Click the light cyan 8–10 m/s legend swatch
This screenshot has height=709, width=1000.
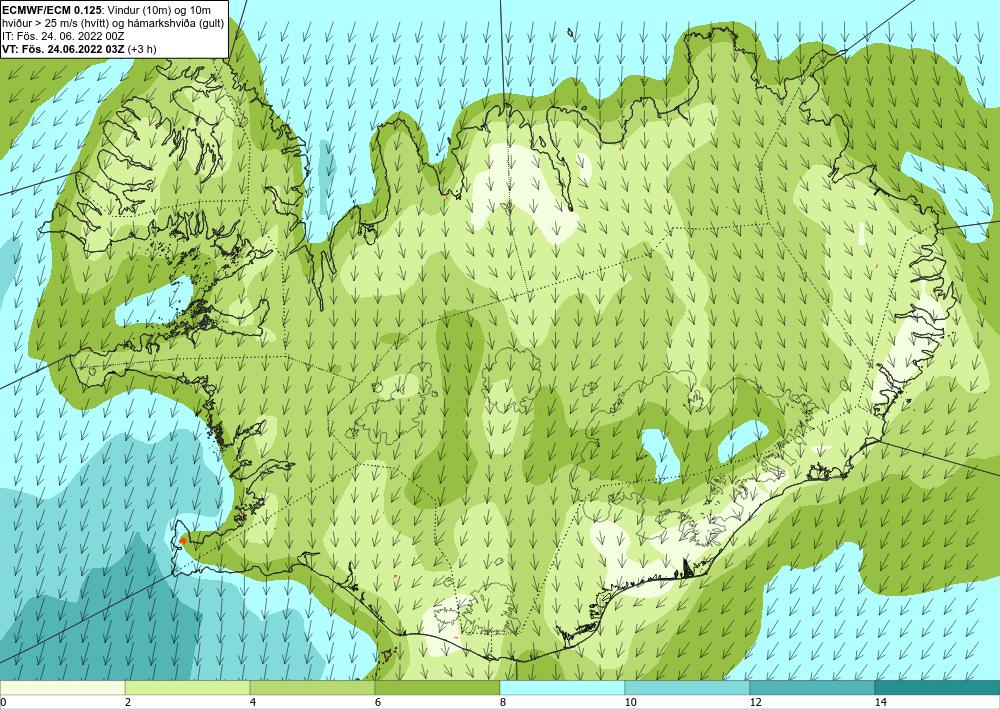pyautogui.click(x=562, y=687)
